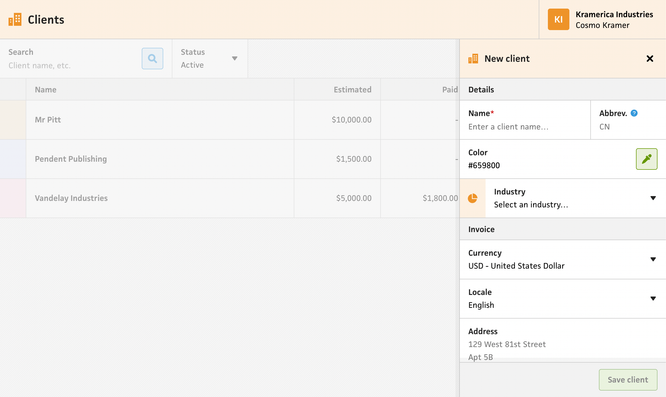Select the Pendent Publishing client row
The height and width of the screenshot is (397, 666).
[x=229, y=159]
